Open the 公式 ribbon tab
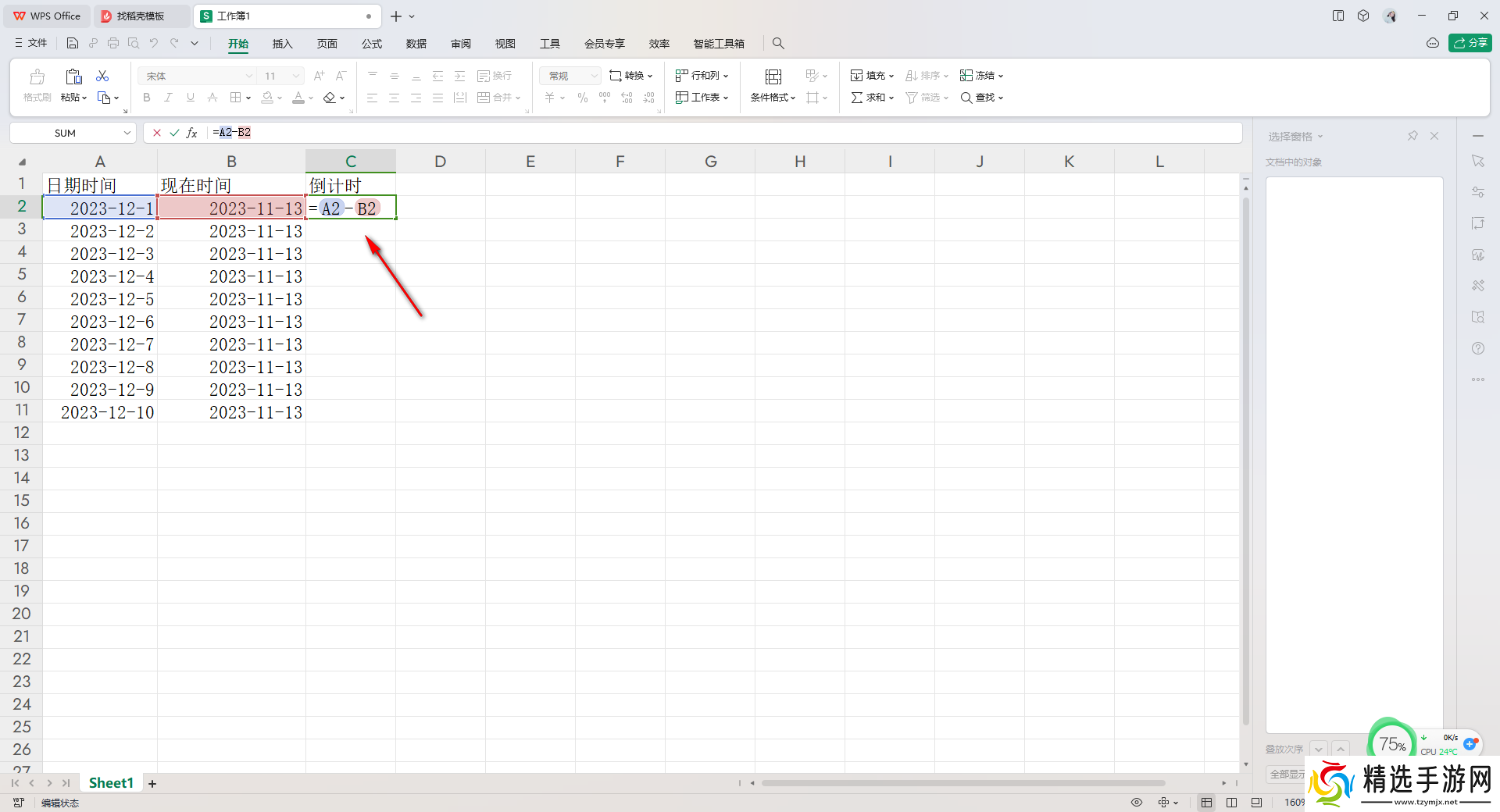The width and height of the screenshot is (1500, 812). [372, 44]
